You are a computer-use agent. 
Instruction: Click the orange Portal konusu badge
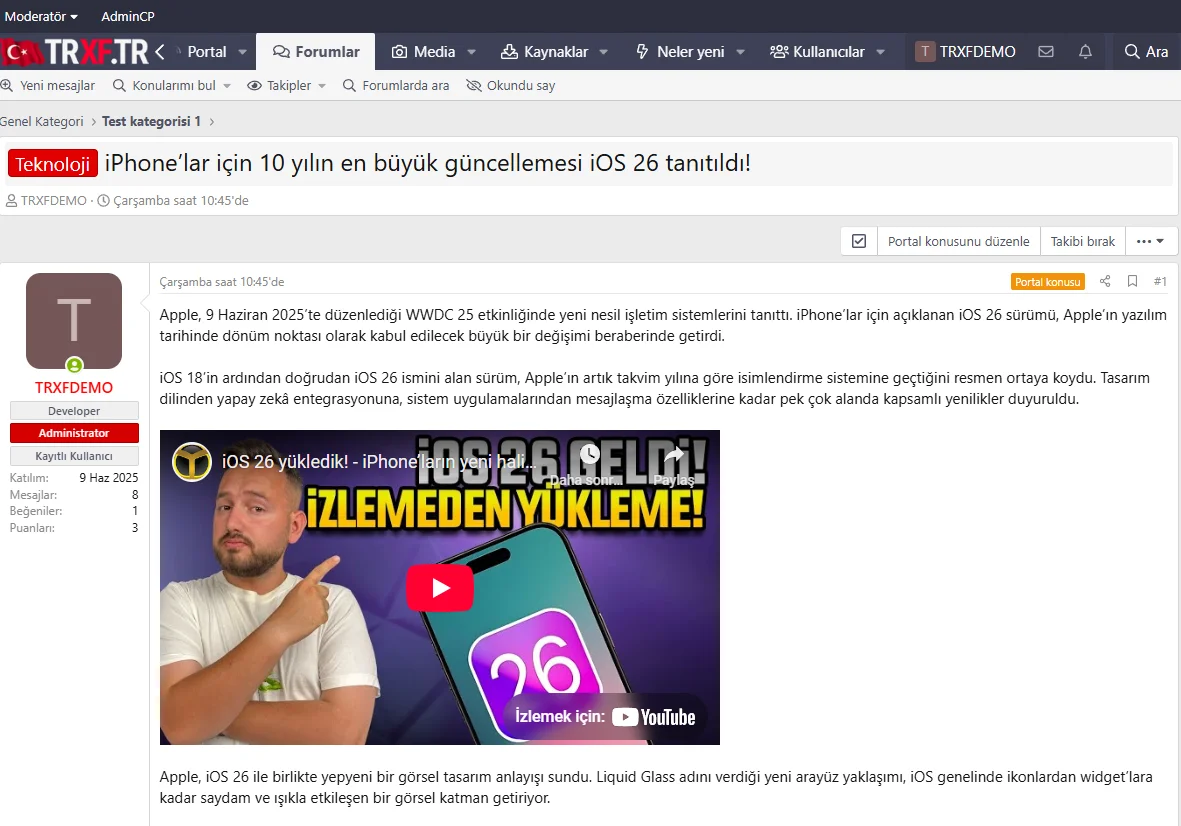point(1048,282)
